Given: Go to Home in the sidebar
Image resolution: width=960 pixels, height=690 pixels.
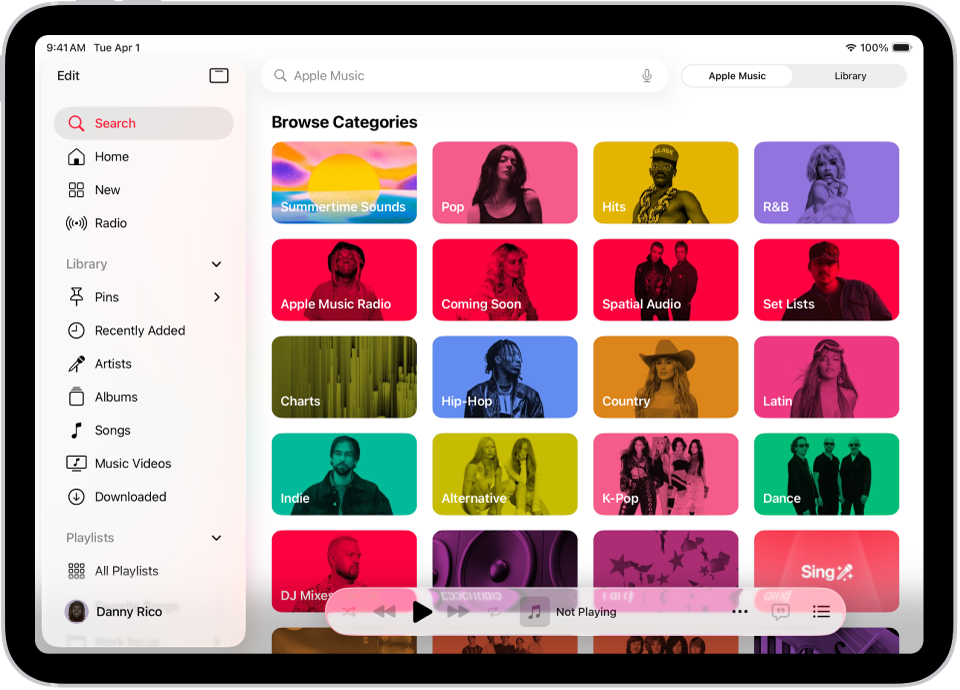Looking at the screenshot, I should pos(110,156).
